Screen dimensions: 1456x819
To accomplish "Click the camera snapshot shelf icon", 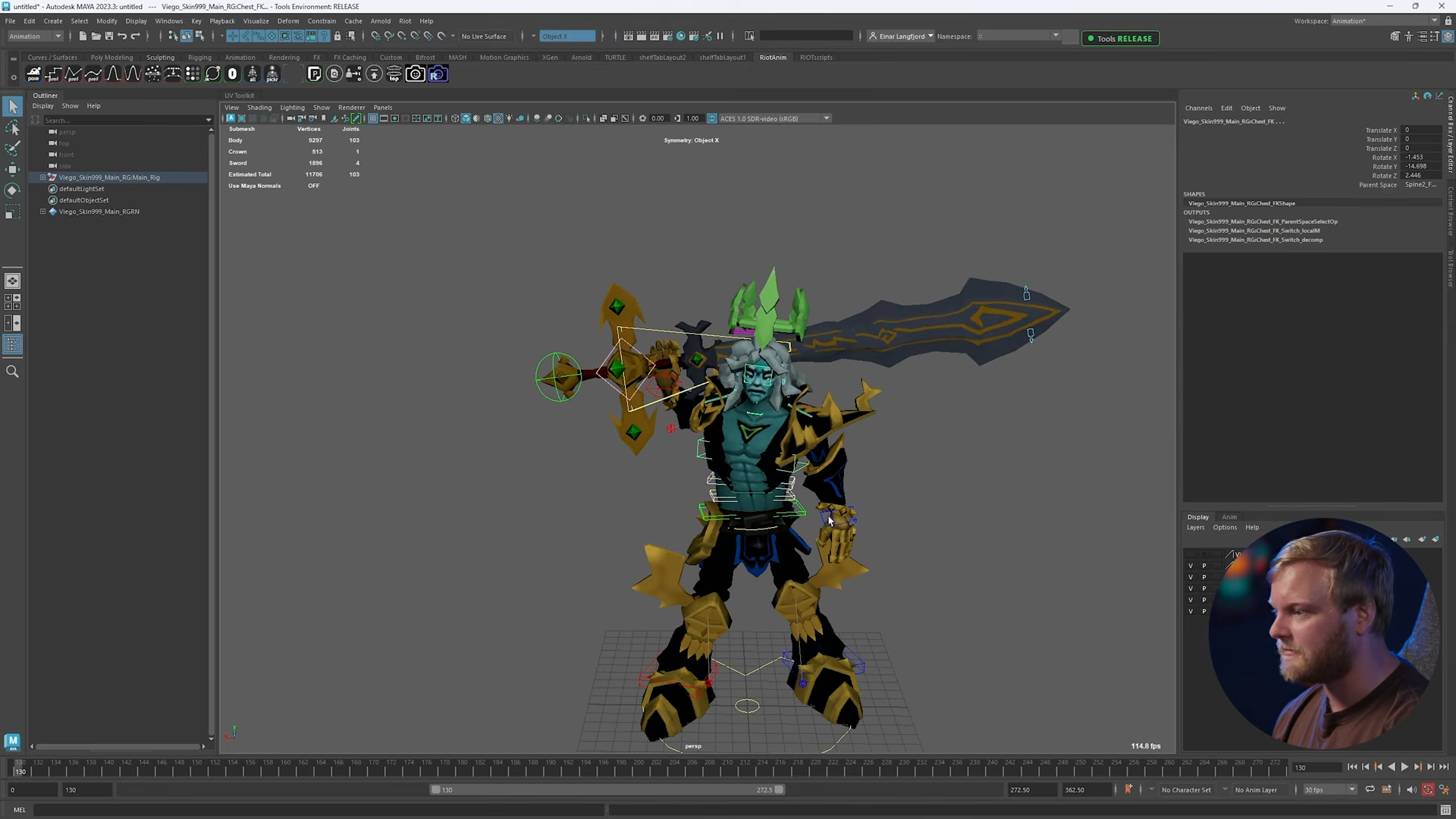I will point(415,74).
